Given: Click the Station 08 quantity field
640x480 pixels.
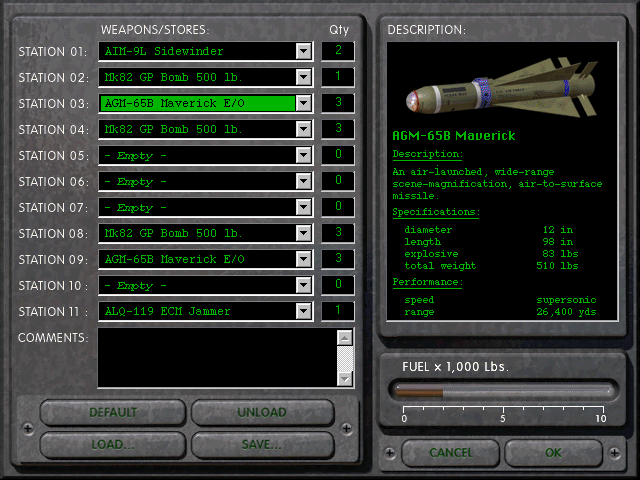Looking at the screenshot, I should pos(338,233).
